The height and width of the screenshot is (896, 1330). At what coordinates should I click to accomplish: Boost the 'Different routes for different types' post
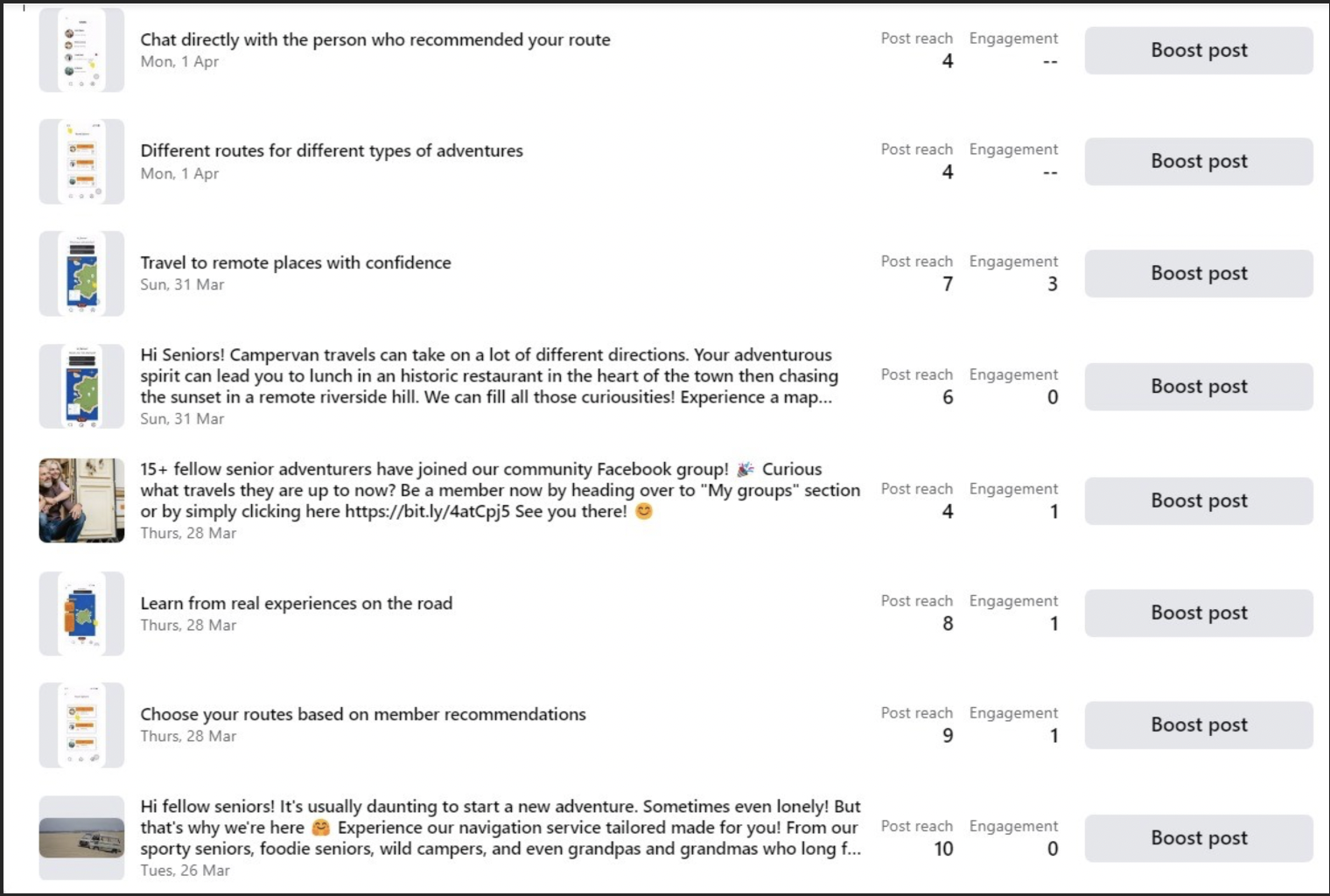pos(1199,162)
